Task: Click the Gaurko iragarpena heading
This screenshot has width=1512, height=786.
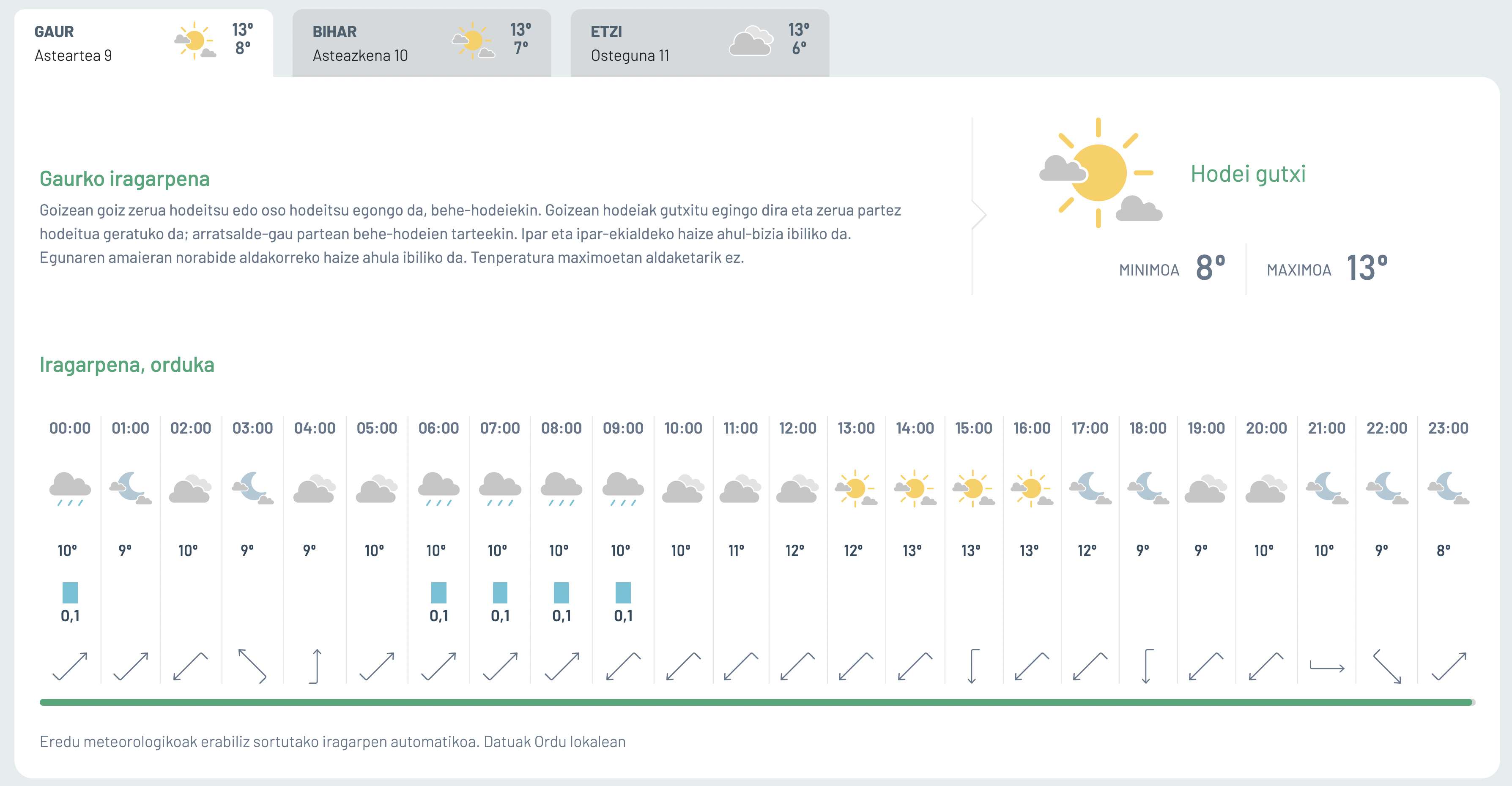Action: tap(124, 178)
